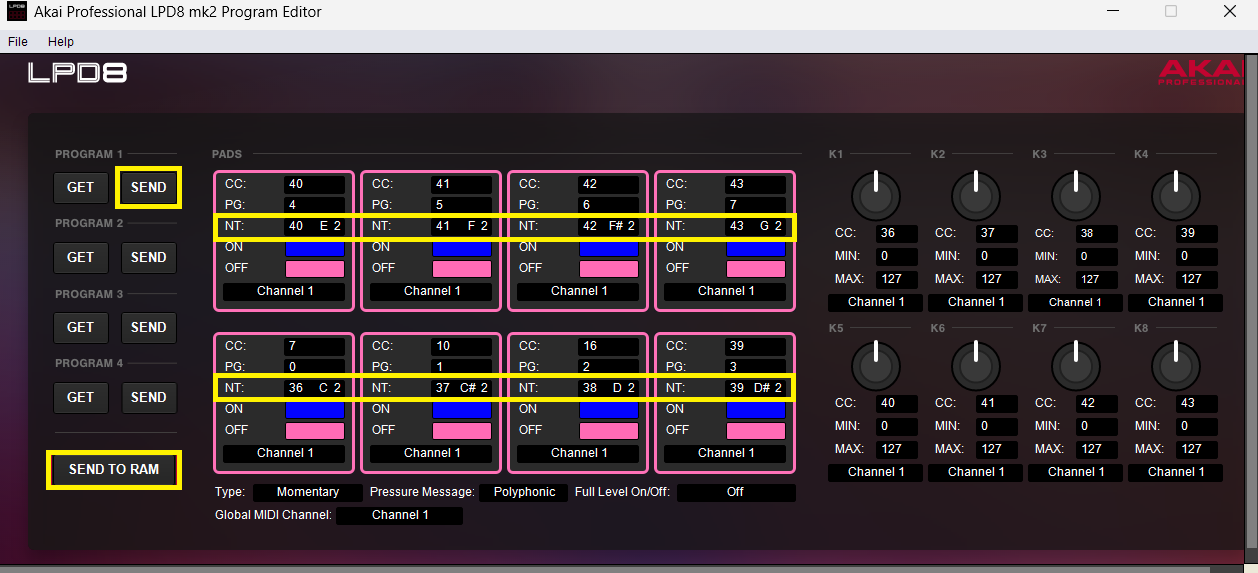Click SEND for Program 1
Viewport: 1258px width, 573px height.
tap(148, 187)
